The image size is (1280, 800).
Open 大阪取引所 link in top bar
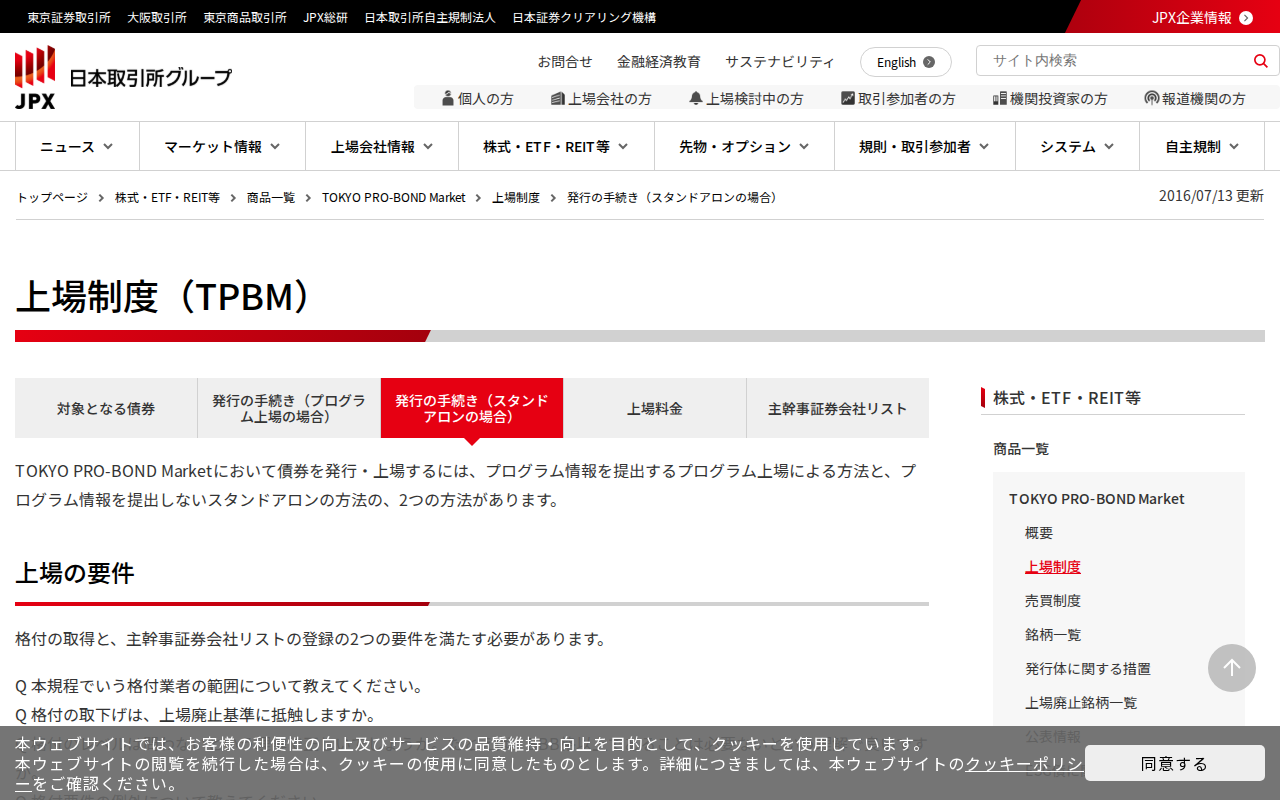click(157, 17)
